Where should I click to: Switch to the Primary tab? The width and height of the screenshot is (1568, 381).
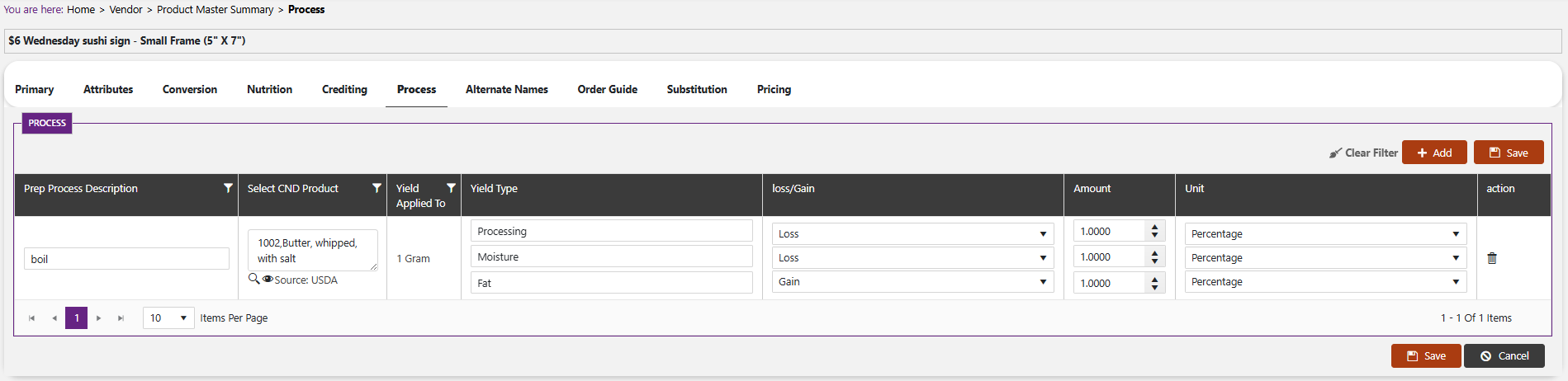click(35, 89)
